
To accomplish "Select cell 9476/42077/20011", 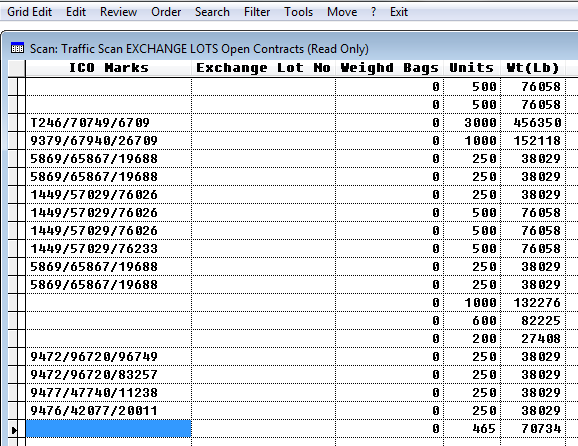I will click(109, 411).
